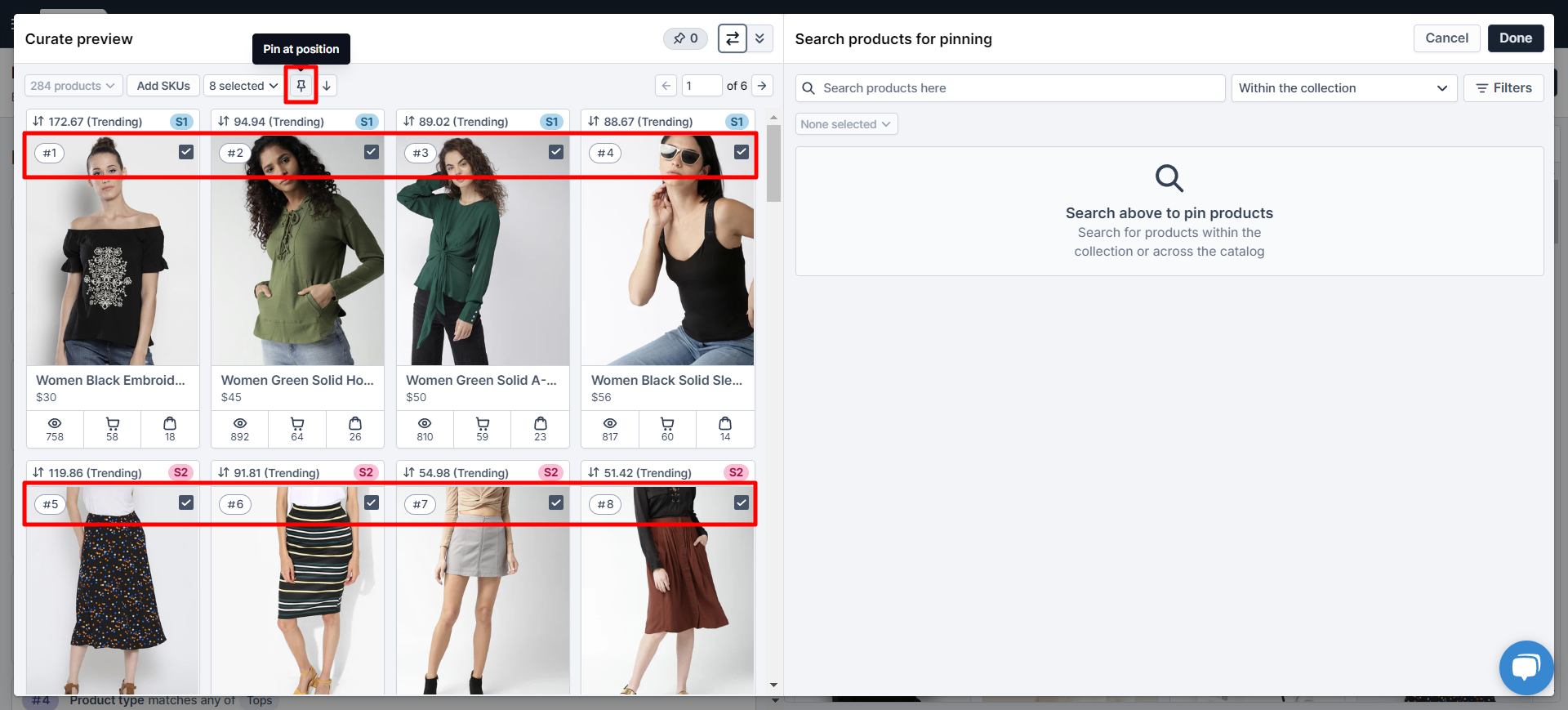Uncheck product #3 checkbox

(556, 152)
